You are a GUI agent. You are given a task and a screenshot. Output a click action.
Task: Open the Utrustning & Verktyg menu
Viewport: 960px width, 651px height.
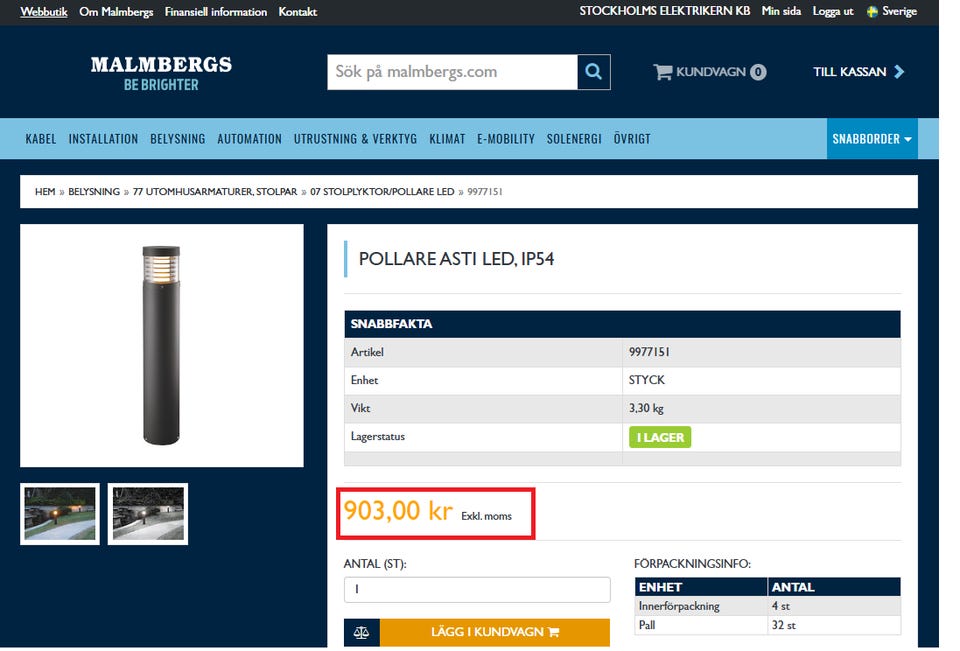355,139
